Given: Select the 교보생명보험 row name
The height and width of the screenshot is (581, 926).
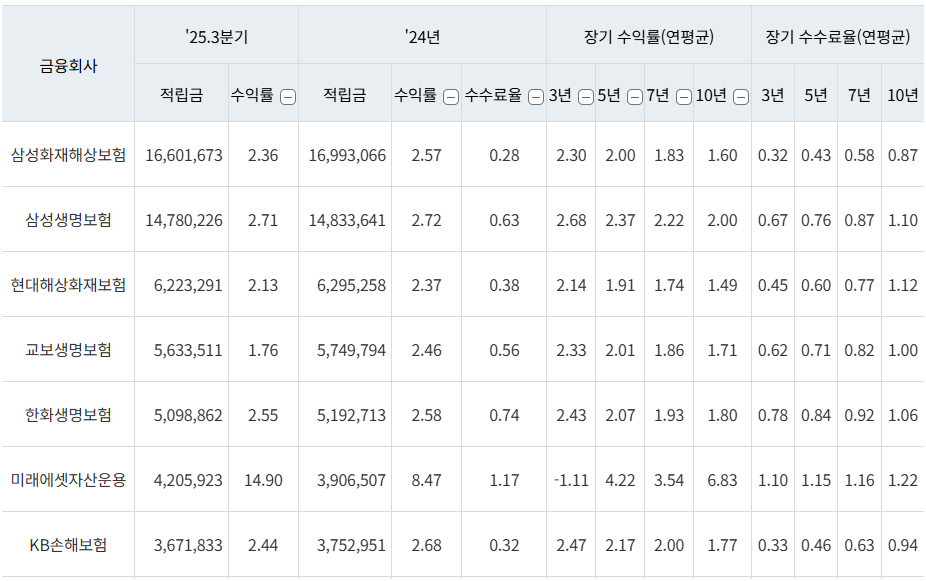Looking at the screenshot, I should tap(69, 350).
